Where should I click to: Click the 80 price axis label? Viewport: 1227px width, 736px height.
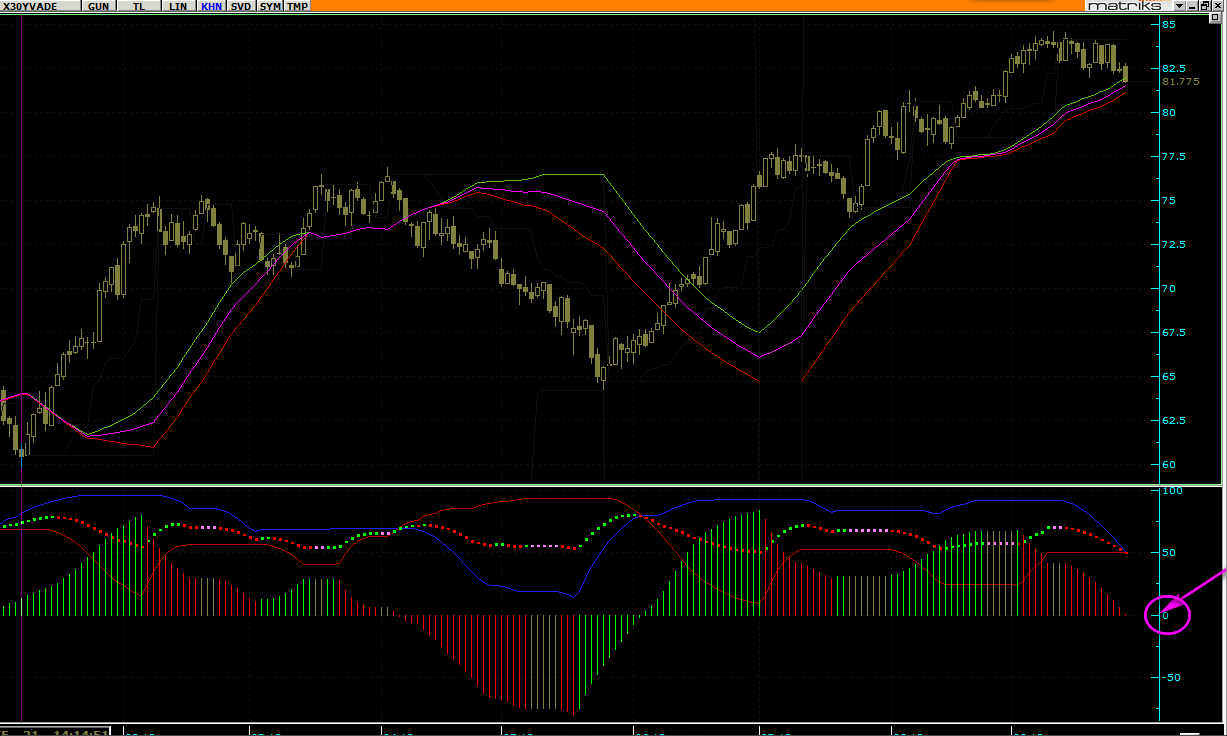pyautogui.click(x=1168, y=112)
